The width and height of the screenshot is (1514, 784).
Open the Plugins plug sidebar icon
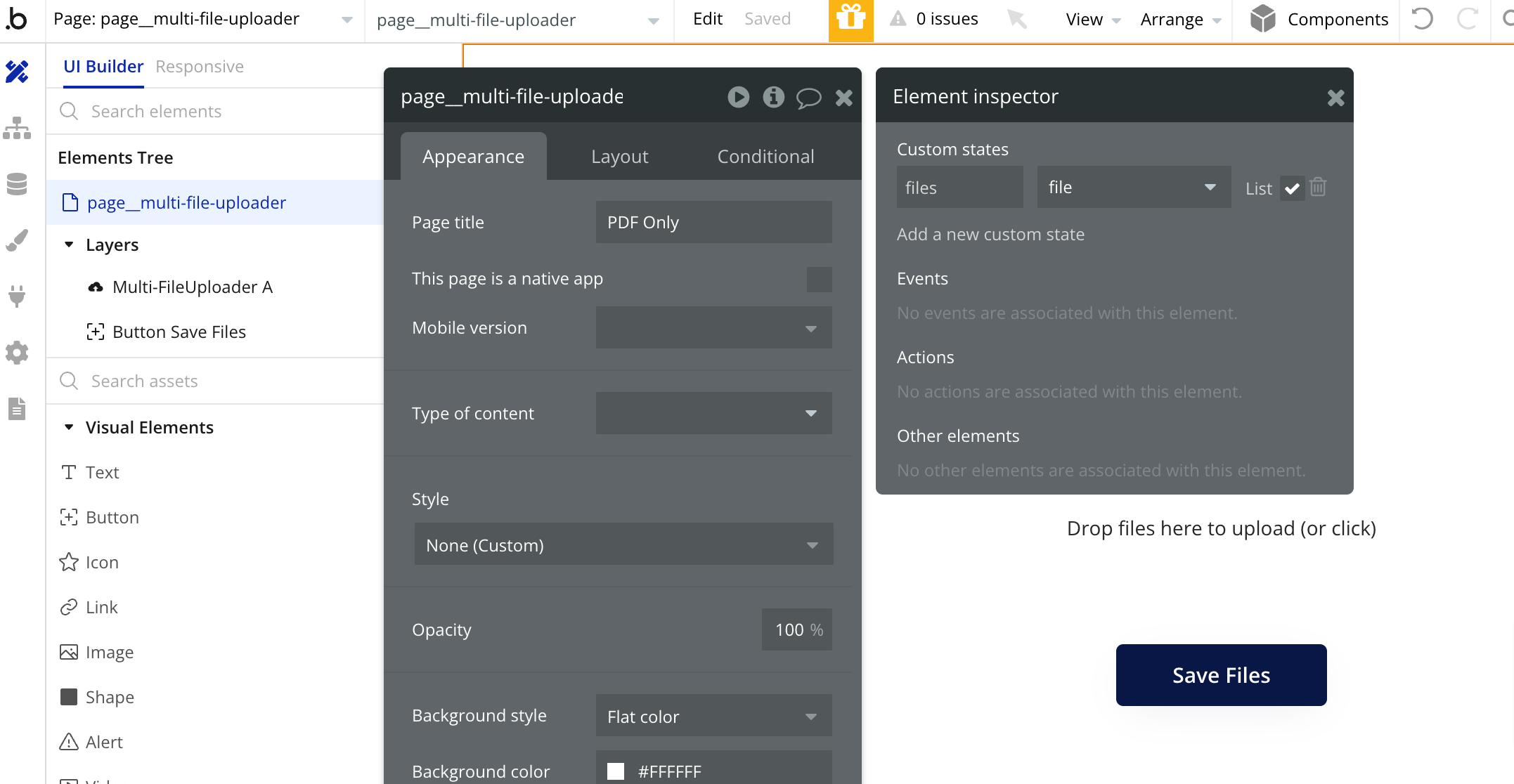pyautogui.click(x=17, y=296)
